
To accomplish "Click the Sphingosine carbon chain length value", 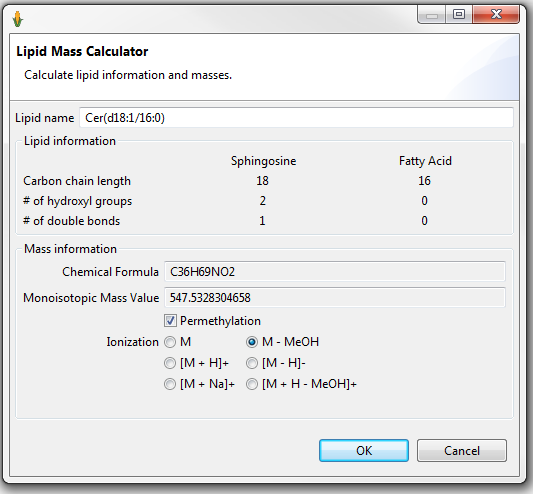I will point(262,181).
